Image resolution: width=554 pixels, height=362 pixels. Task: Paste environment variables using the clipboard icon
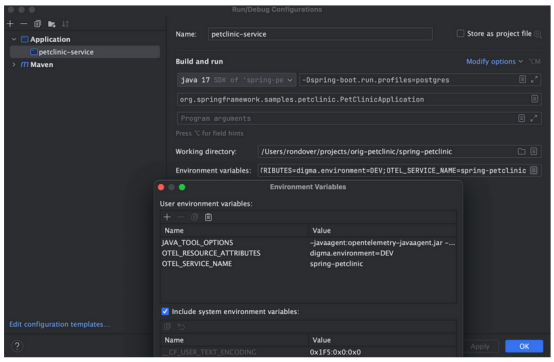pos(208,217)
